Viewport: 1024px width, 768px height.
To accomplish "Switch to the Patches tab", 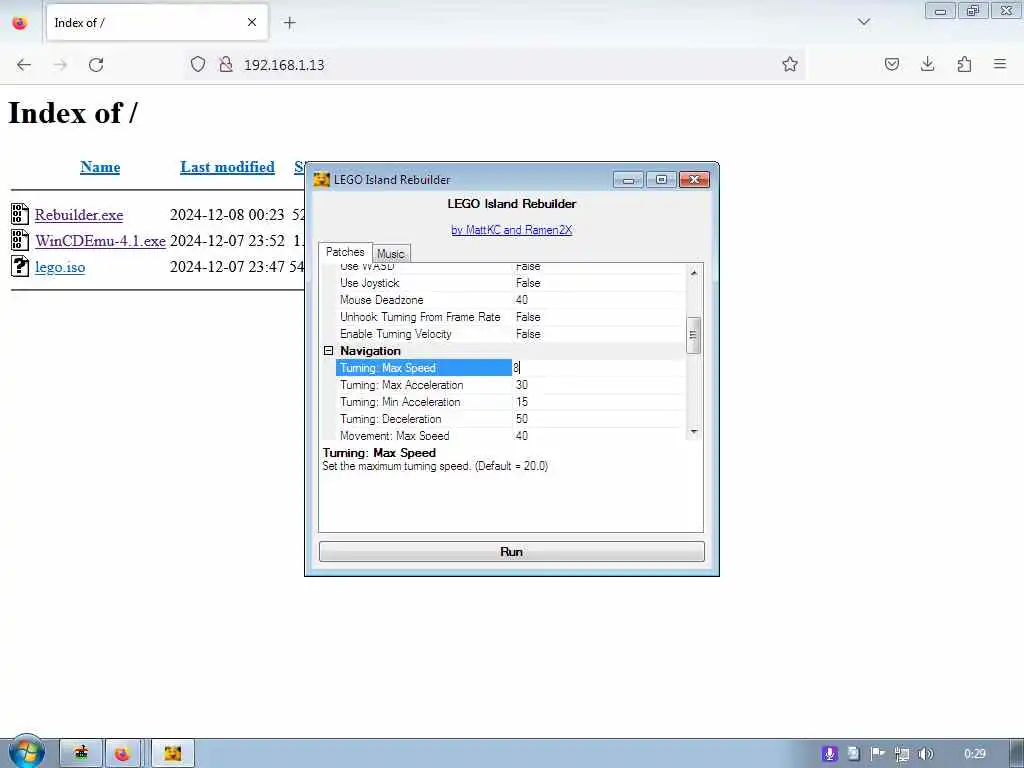I will coord(345,252).
